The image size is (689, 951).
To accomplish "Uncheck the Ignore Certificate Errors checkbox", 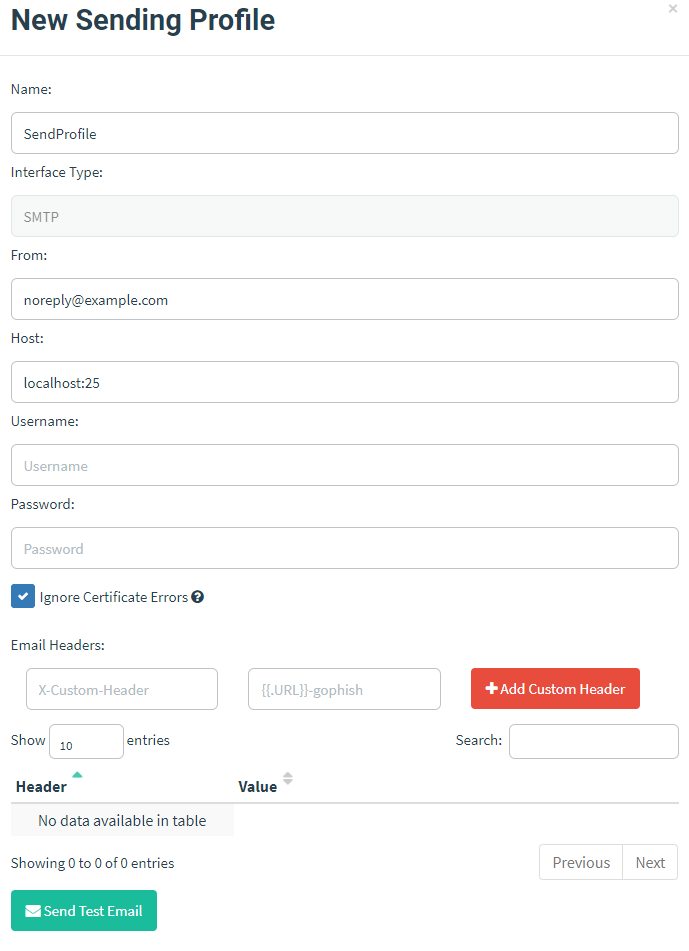I will [x=23, y=597].
